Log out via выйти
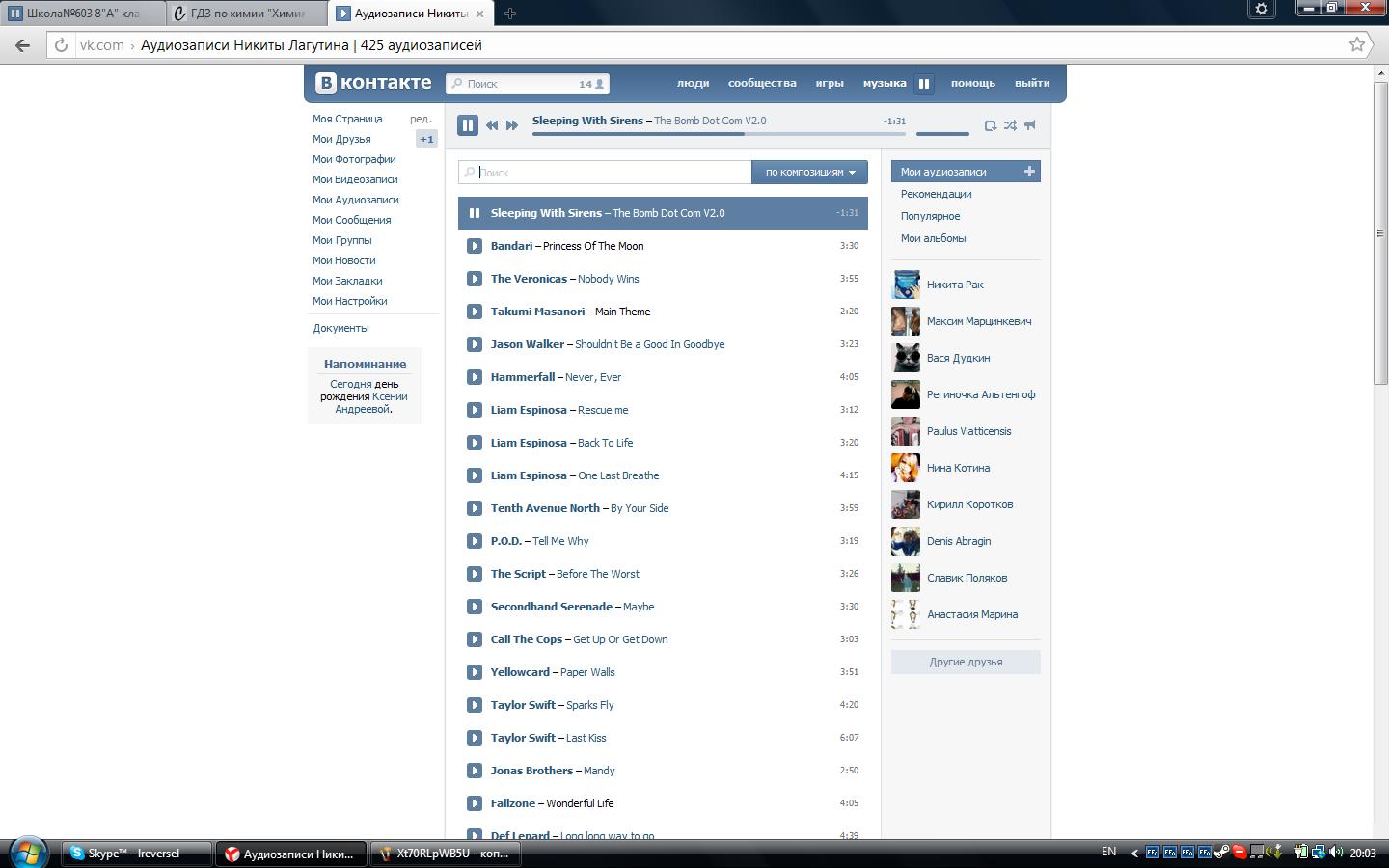The width and height of the screenshot is (1389, 868). [x=1031, y=83]
